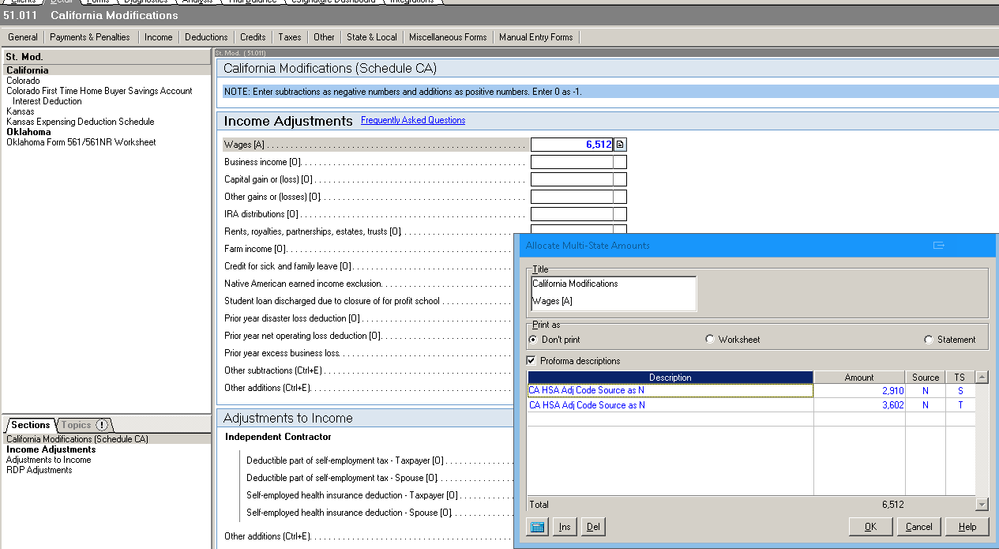Click the Amount column header

click(x=859, y=377)
